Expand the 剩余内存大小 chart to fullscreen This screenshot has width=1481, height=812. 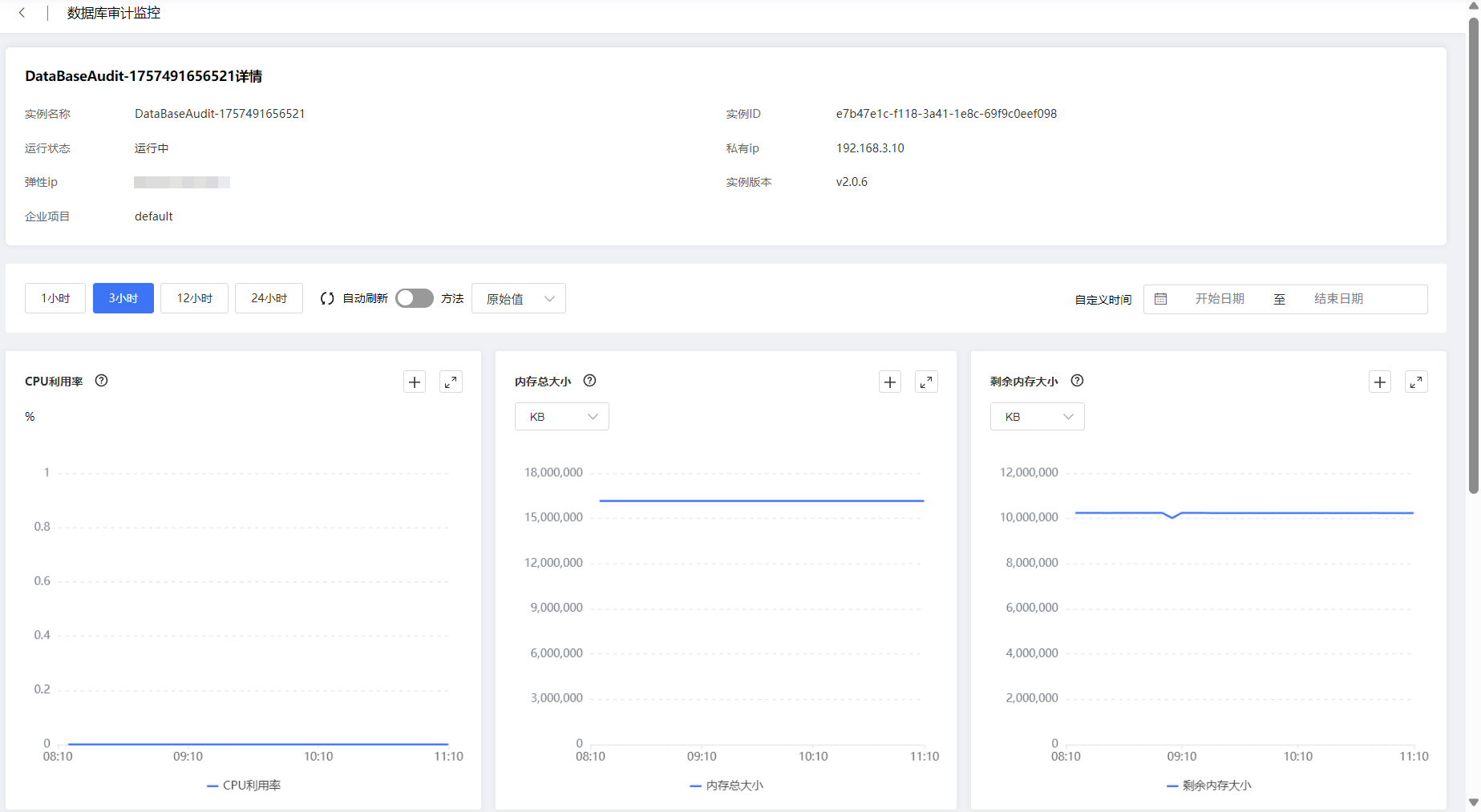tap(1416, 382)
